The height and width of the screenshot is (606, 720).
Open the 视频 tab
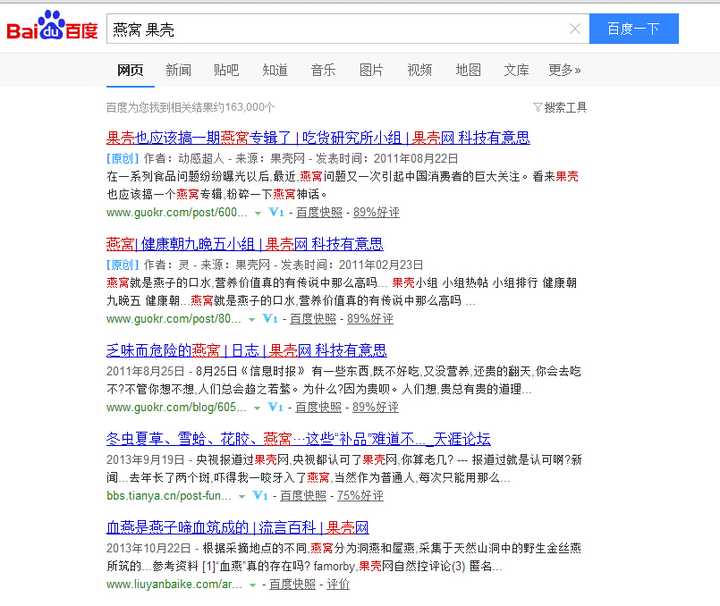(420, 70)
